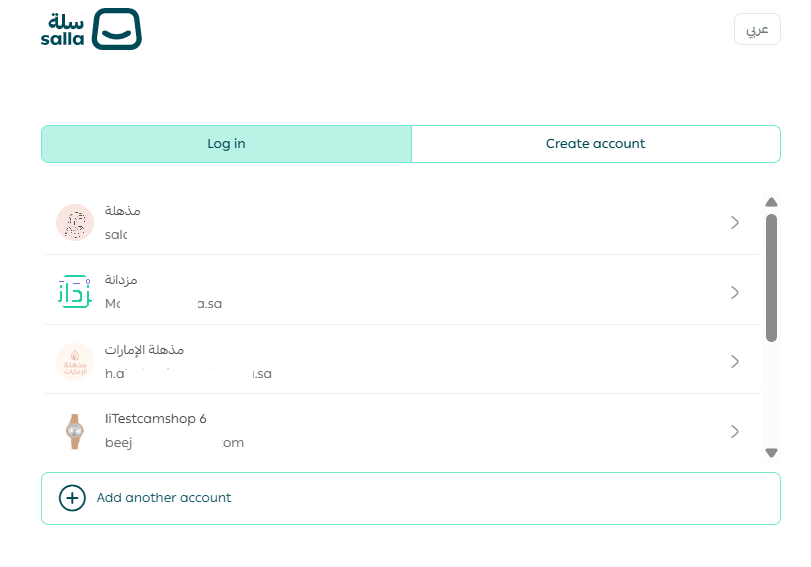Switch language to عربي
Viewport: 811px width, 567px height.
[757, 29]
